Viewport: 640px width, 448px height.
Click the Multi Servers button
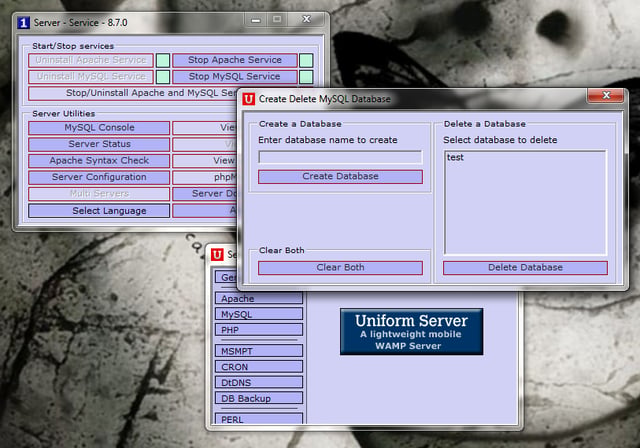[x=99, y=194]
